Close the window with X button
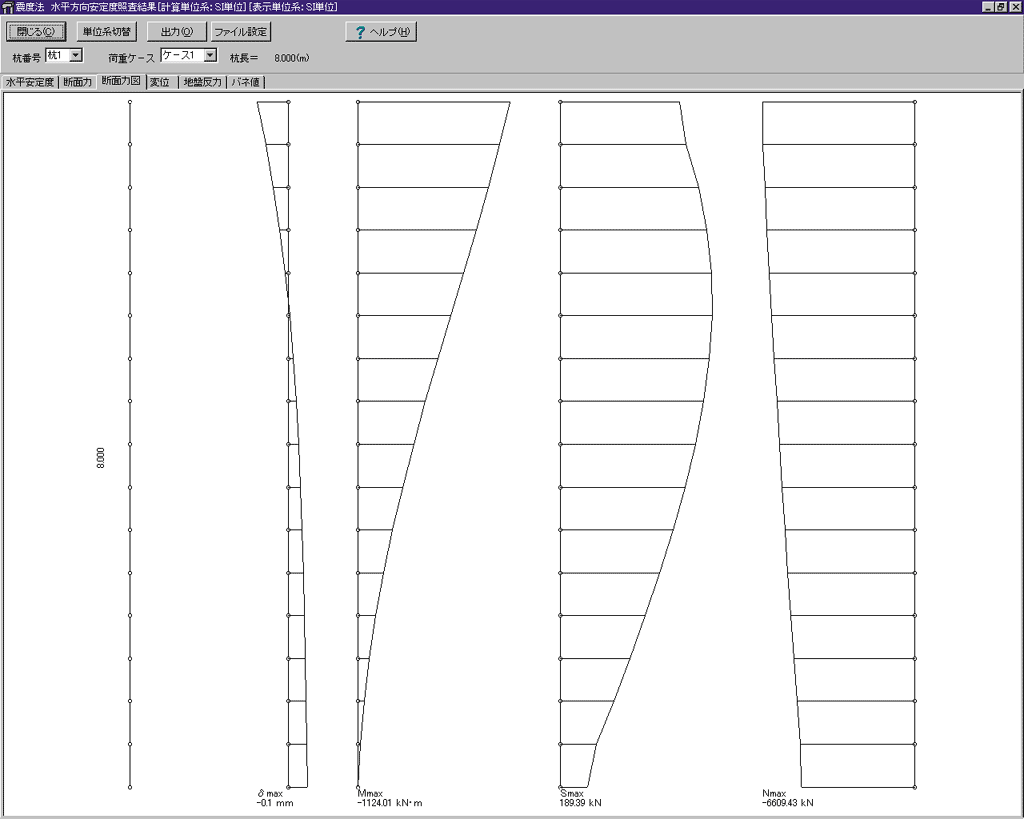The width and height of the screenshot is (1024, 819). coord(1015,7)
